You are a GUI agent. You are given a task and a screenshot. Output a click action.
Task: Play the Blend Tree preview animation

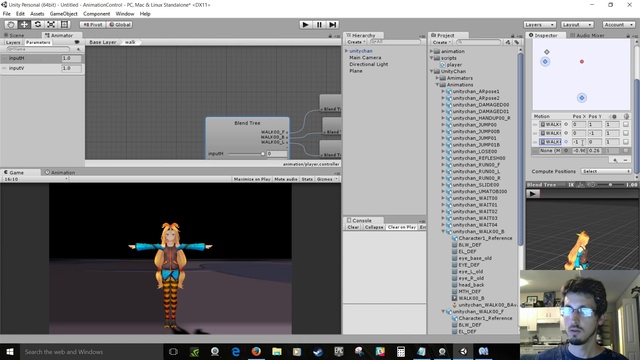click(x=532, y=194)
